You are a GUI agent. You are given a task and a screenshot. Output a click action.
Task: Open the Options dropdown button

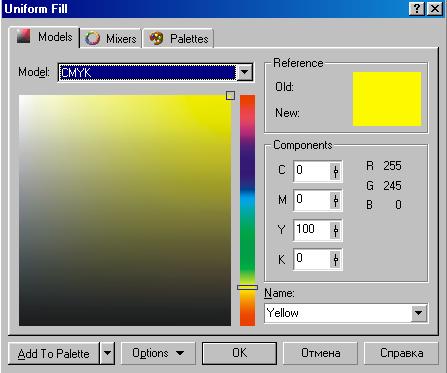pos(158,353)
